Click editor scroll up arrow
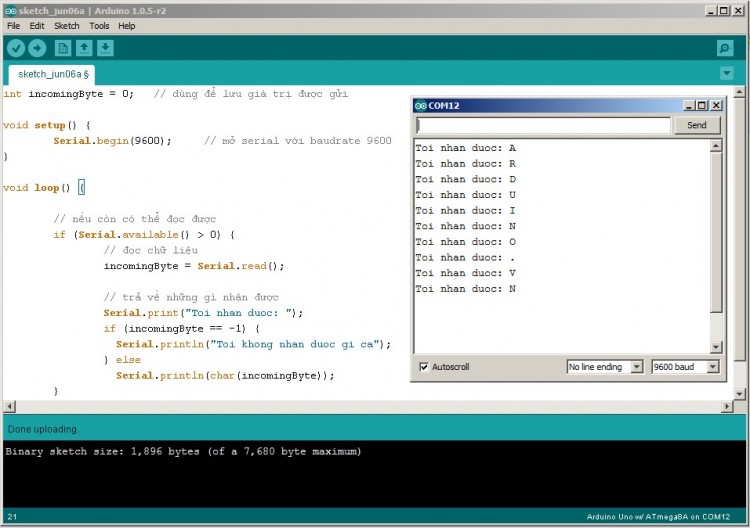The width and height of the screenshot is (750, 528). click(x=739, y=91)
